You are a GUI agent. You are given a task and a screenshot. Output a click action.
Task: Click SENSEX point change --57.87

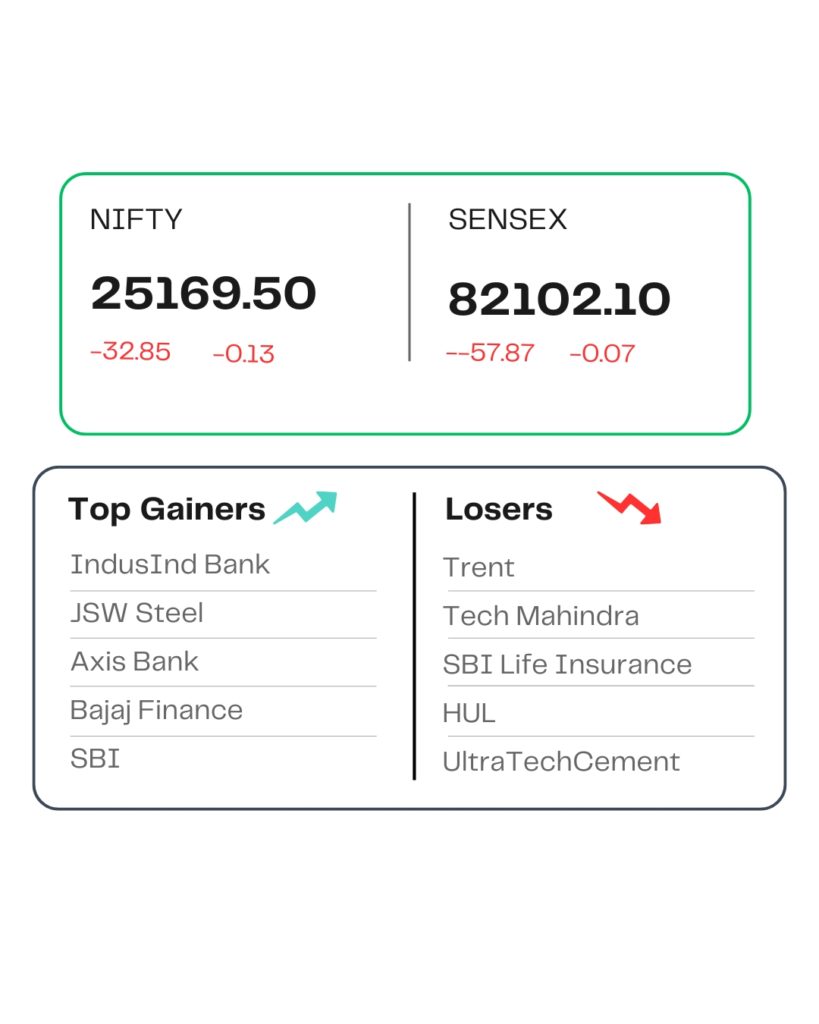coord(490,353)
